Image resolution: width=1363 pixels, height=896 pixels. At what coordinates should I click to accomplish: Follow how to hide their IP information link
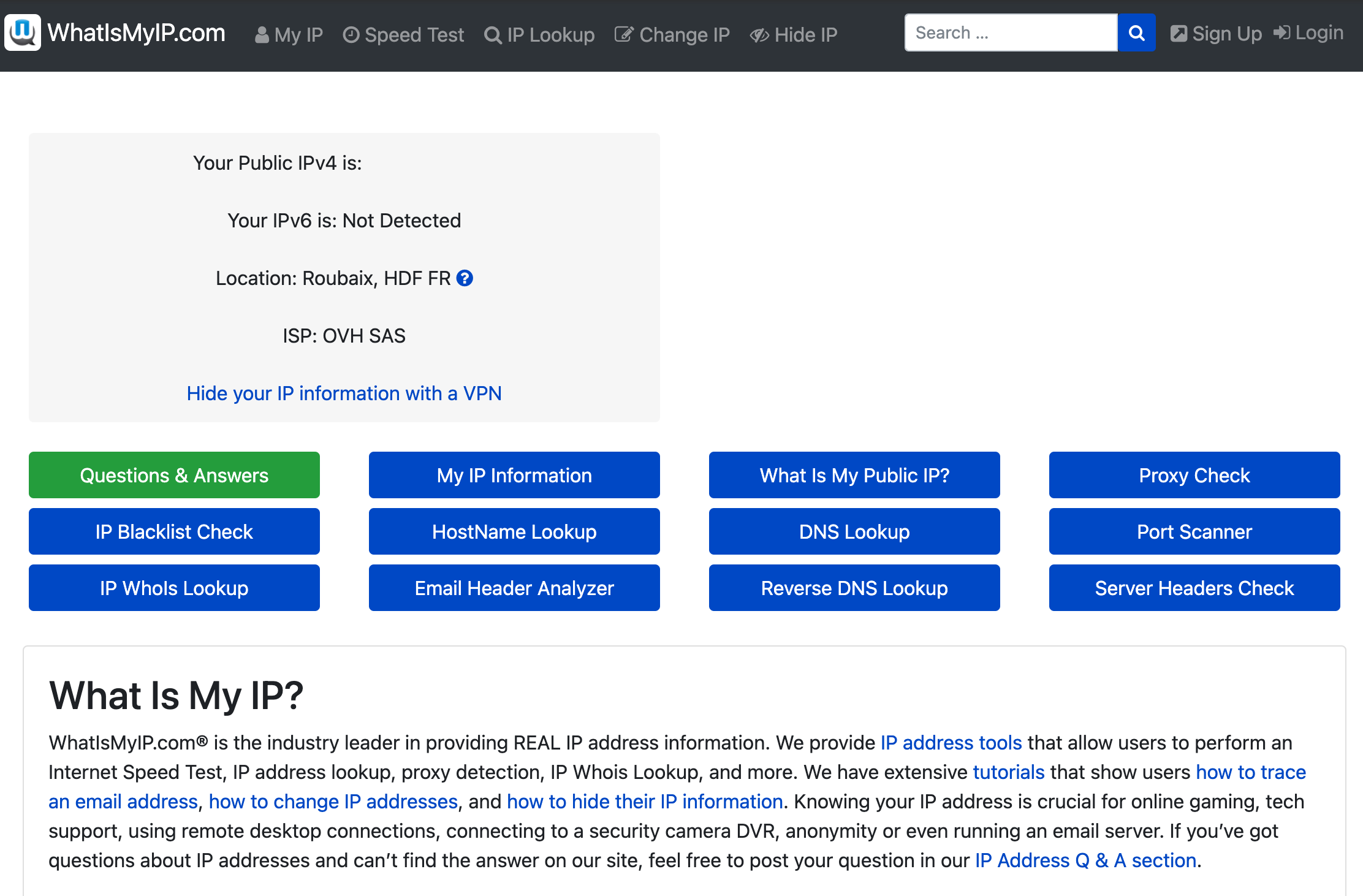[645, 802]
